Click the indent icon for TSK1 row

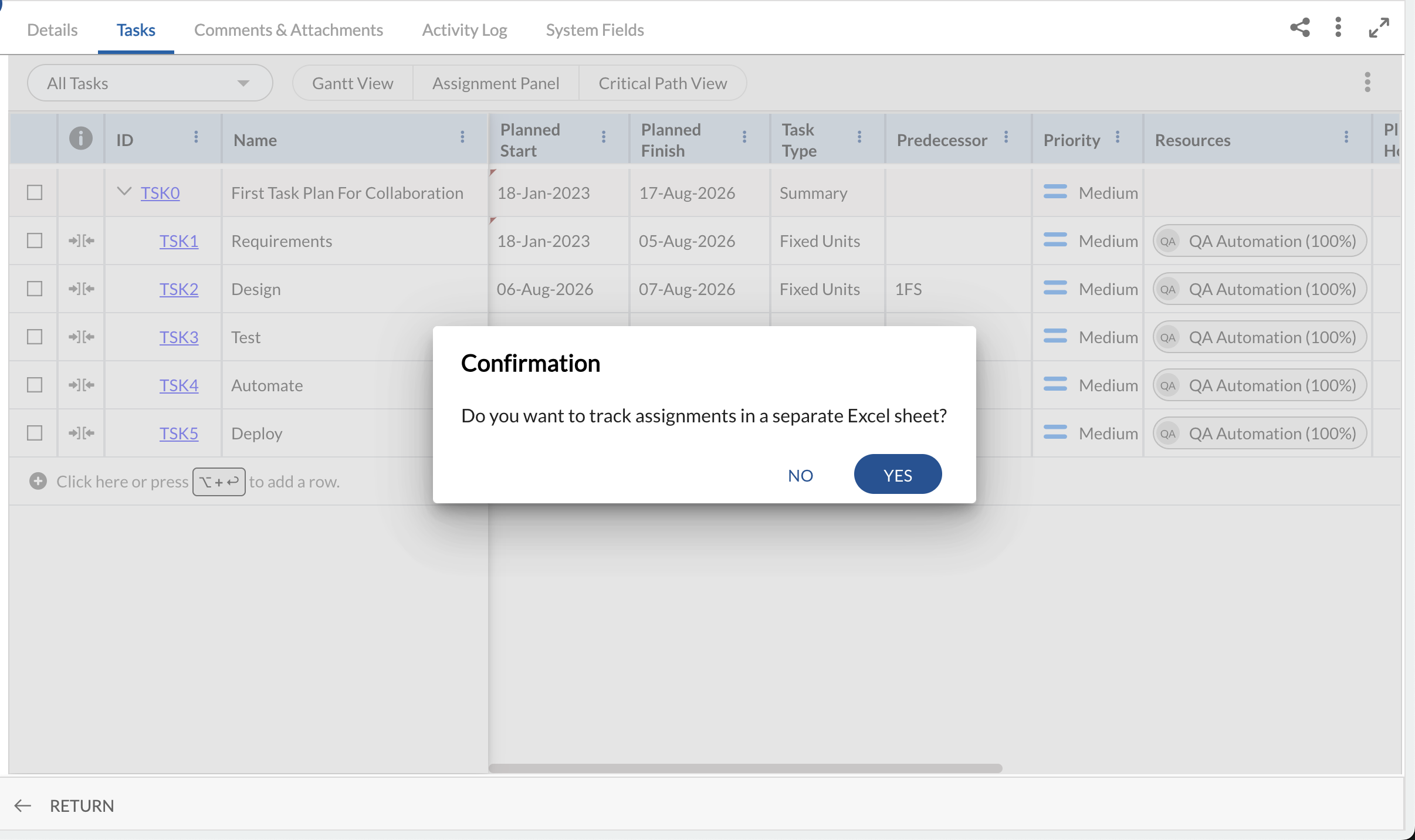pyautogui.click(x=82, y=241)
